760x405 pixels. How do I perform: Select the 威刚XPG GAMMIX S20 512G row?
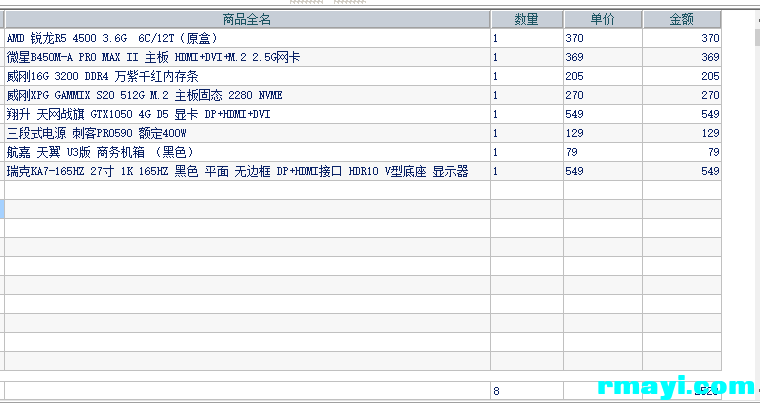[363, 95]
